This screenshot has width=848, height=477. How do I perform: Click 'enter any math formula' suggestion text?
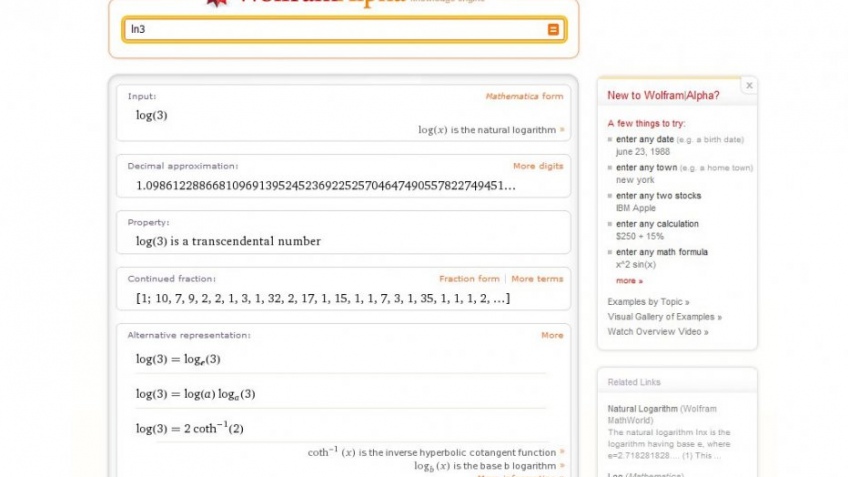tap(661, 252)
